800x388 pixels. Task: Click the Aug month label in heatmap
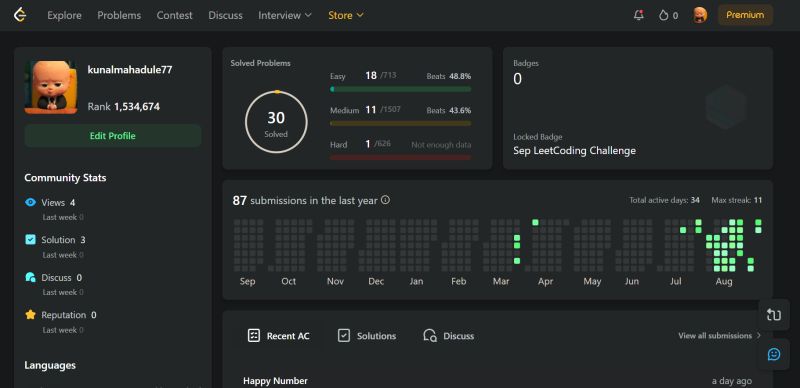724,281
